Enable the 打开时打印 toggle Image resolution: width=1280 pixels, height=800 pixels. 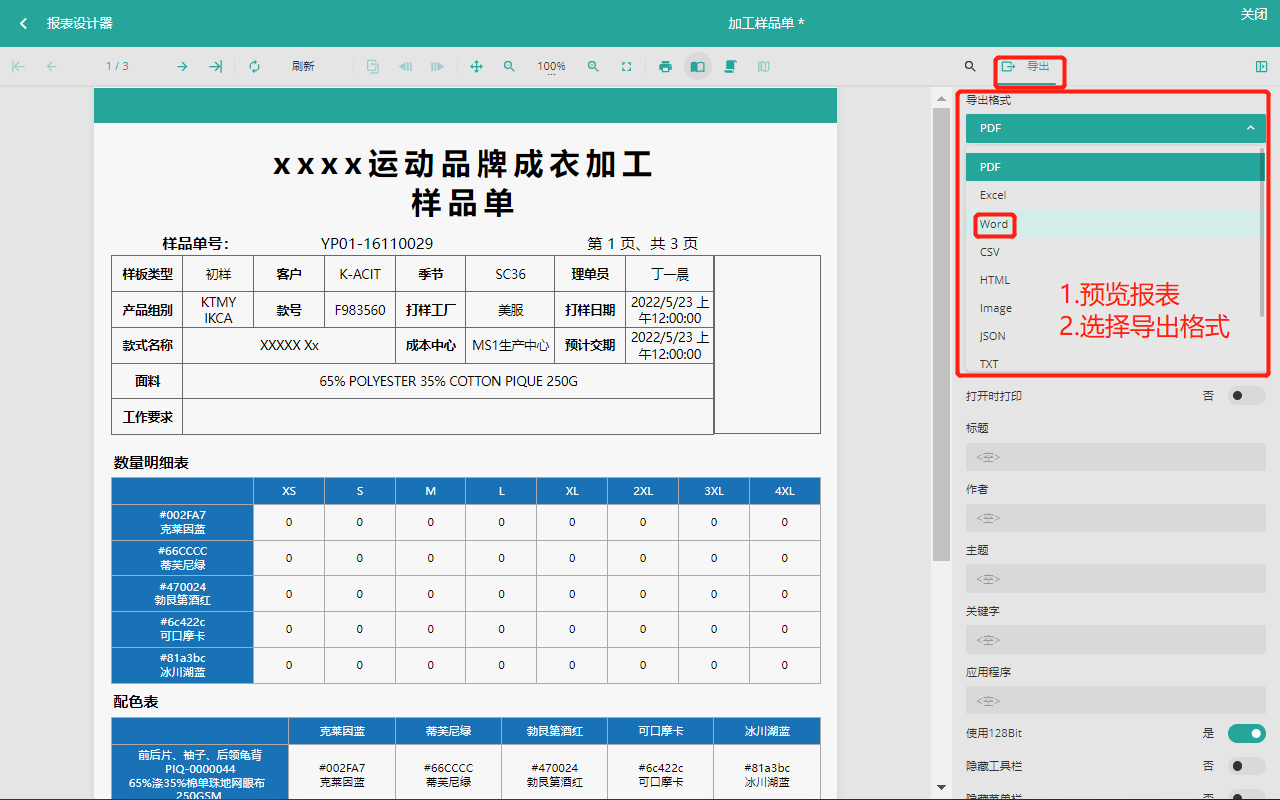[1246, 396]
